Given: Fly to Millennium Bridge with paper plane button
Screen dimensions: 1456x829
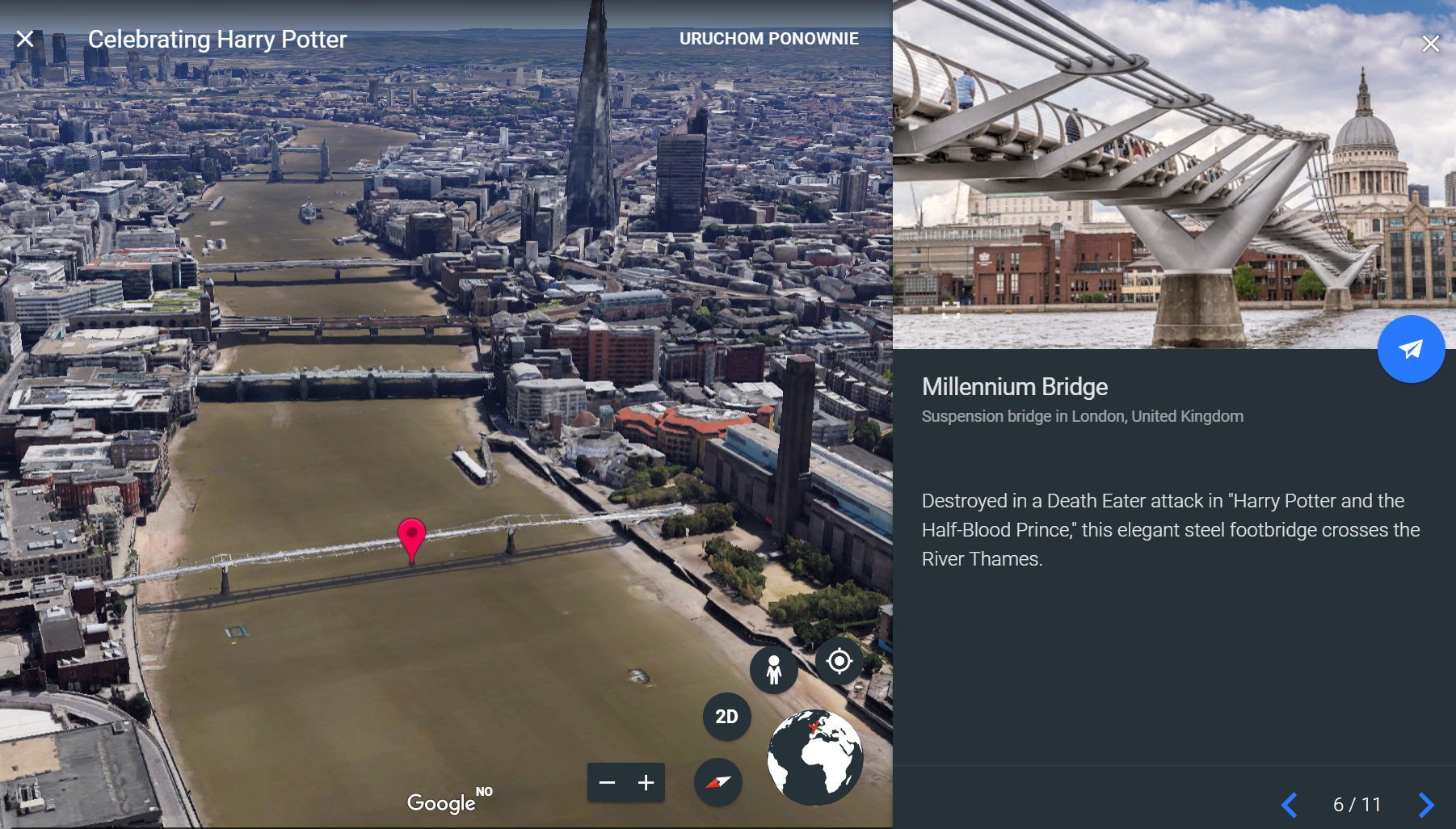Looking at the screenshot, I should coord(1411,349).
